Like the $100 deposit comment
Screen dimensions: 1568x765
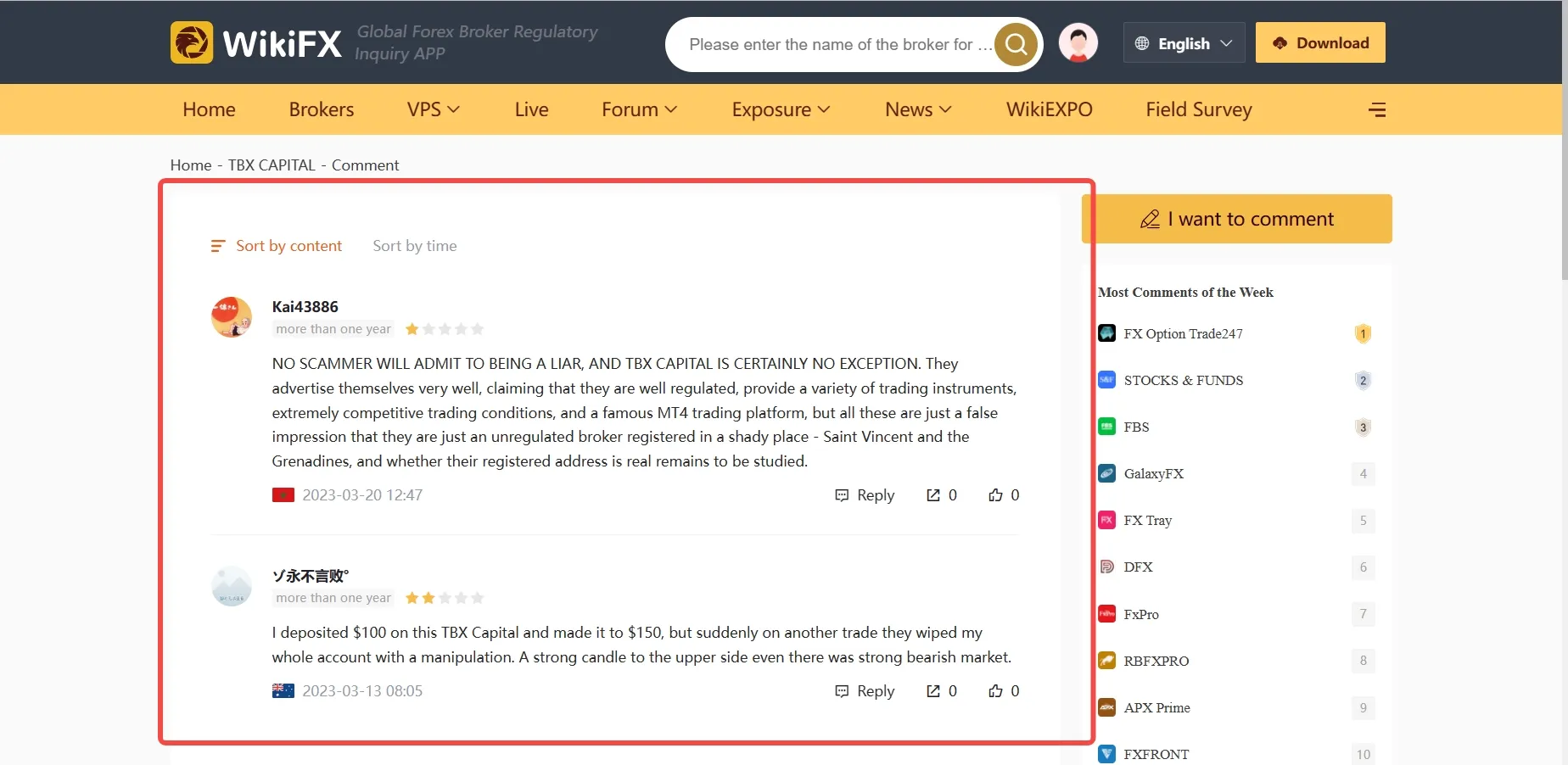pyautogui.click(x=995, y=691)
